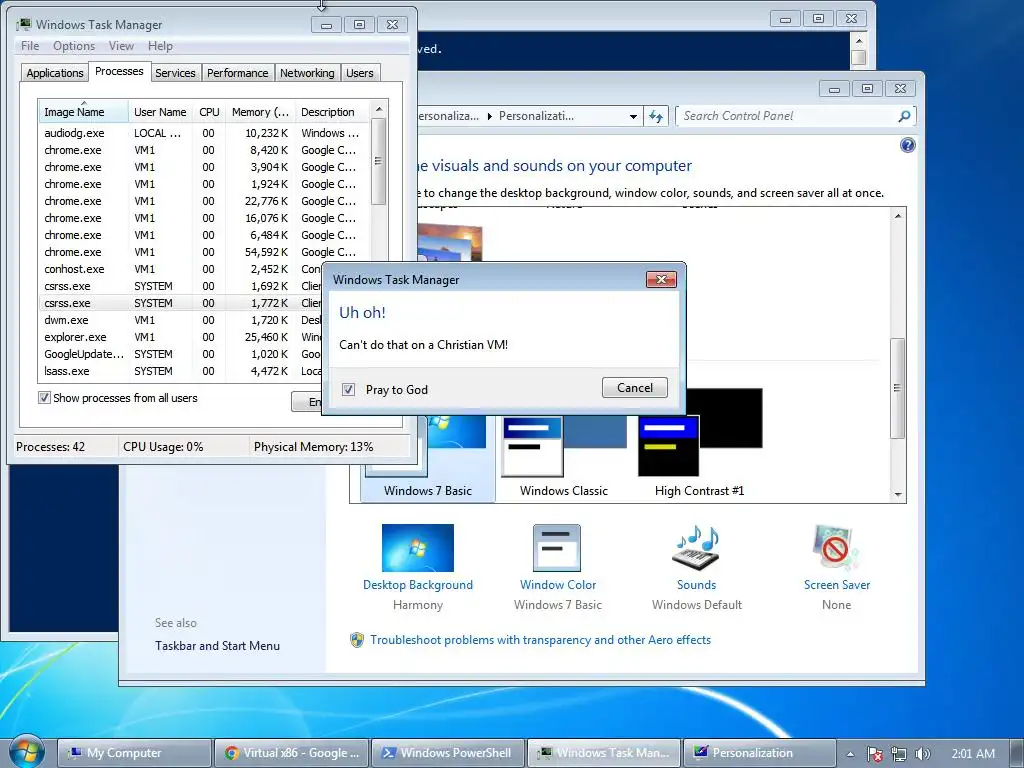Screen dimensions: 1024x768
Task: Open the View menu in Task Manager
Action: (x=121, y=46)
